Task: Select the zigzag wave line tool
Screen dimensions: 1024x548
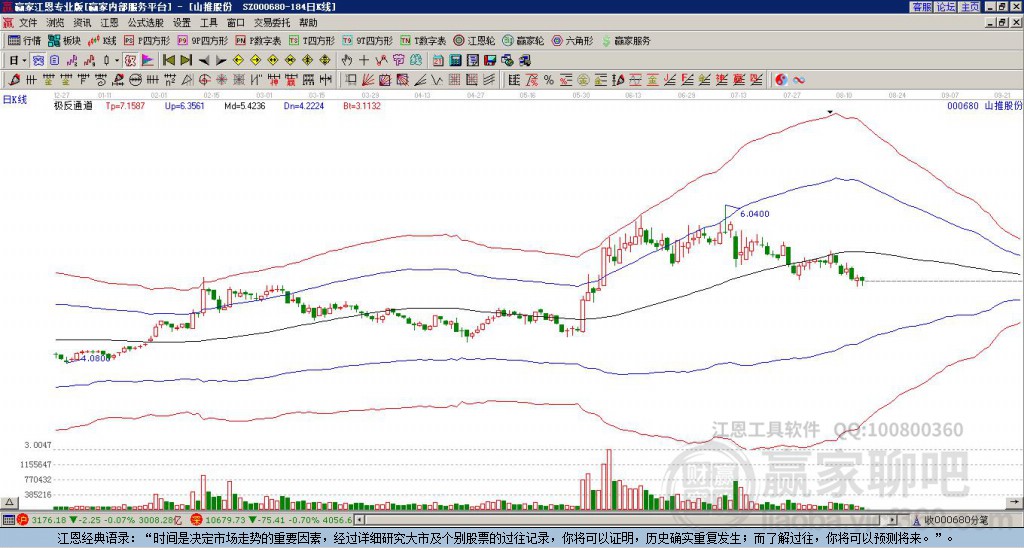Action: coord(437,80)
